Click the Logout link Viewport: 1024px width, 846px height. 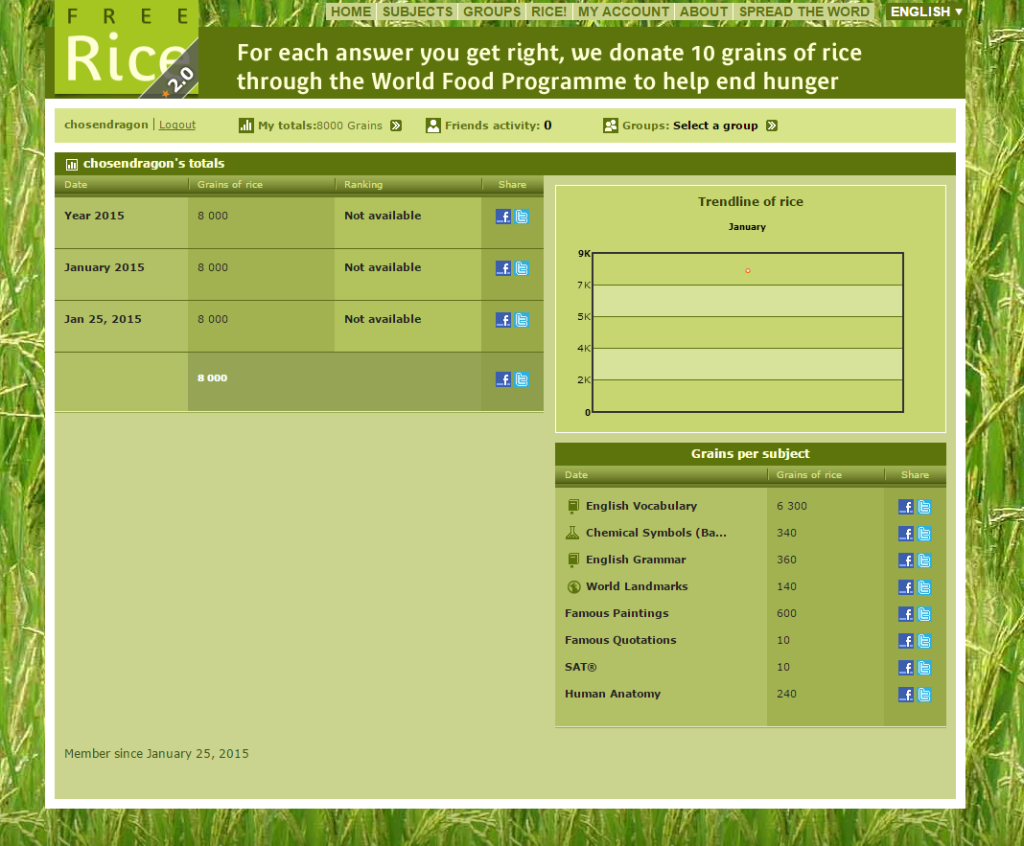click(177, 125)
